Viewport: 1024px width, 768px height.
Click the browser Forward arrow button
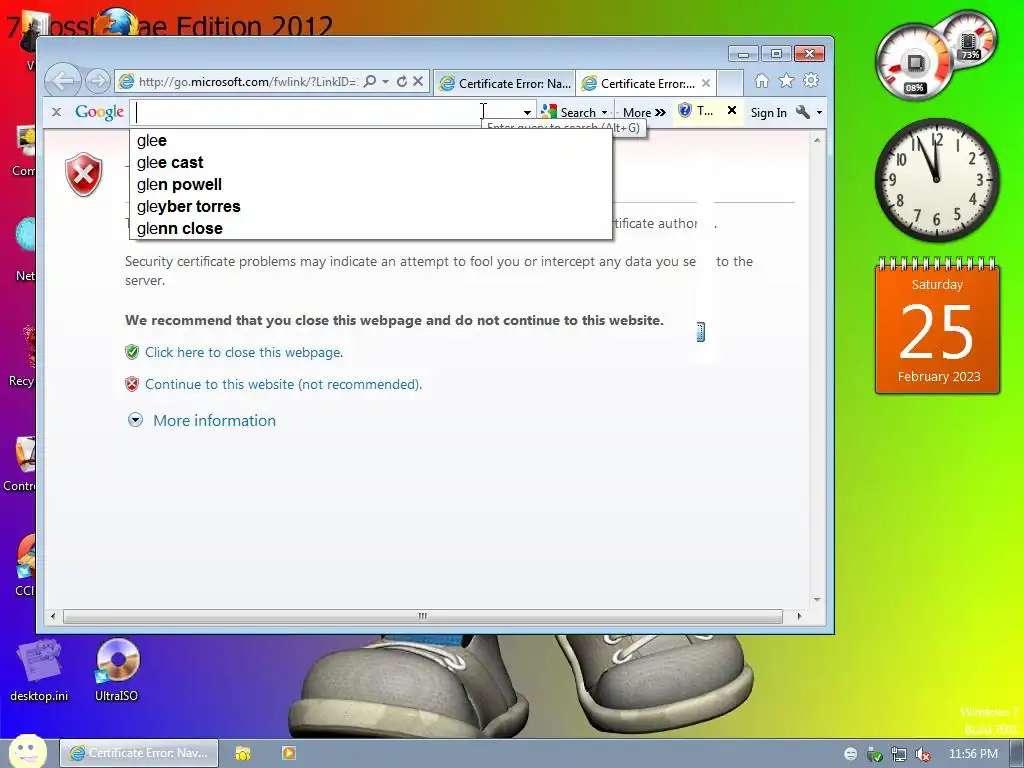(98, 82)
